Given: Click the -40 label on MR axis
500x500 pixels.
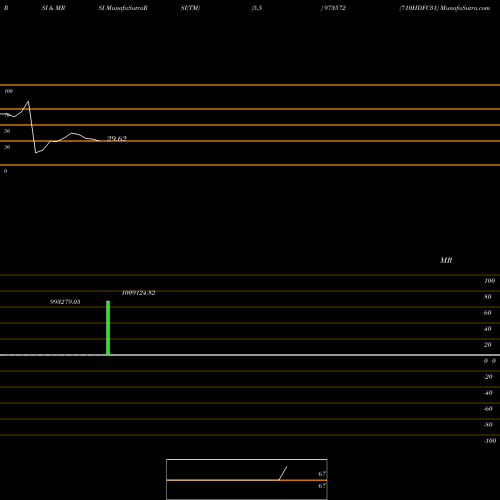Looking at the screenshot, I should click(x=488, y=393).
